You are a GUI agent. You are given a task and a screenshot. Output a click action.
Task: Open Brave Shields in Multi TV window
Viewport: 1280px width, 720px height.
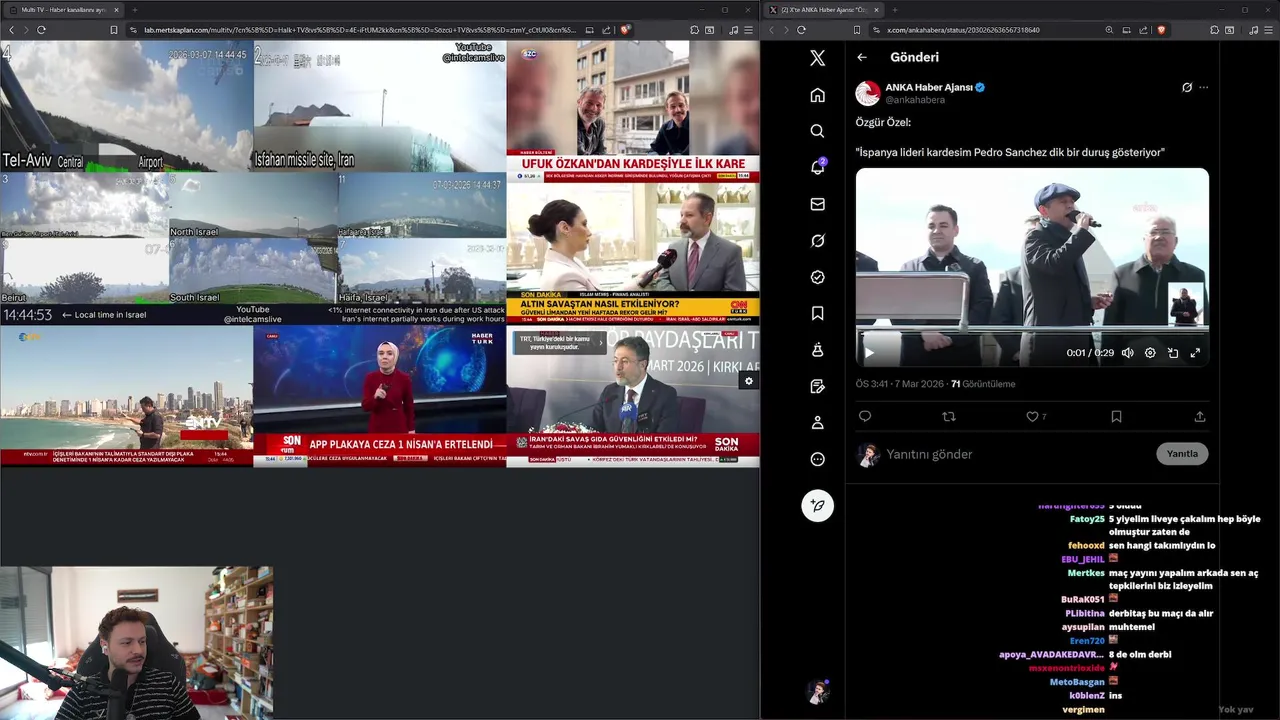625,30
